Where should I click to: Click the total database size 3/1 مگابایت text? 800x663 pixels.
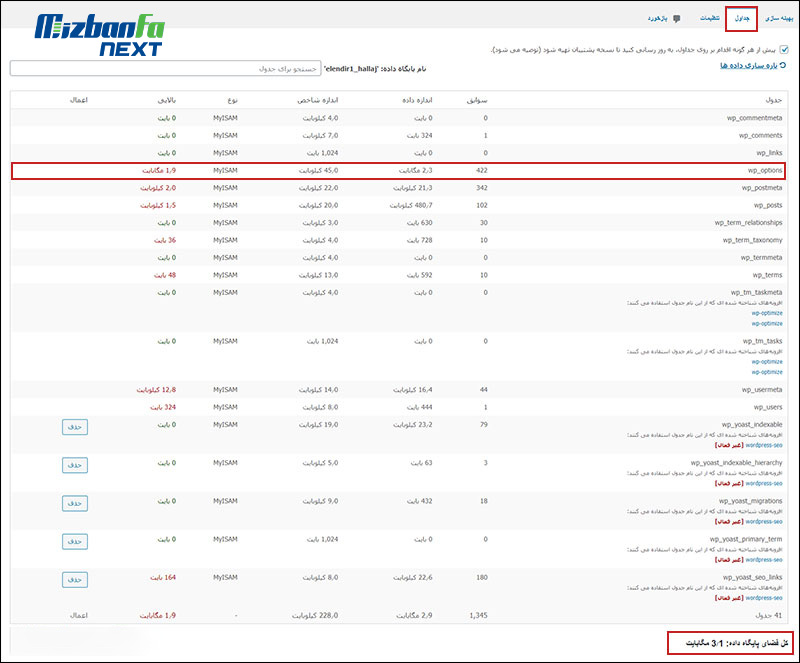coord(737,643)
